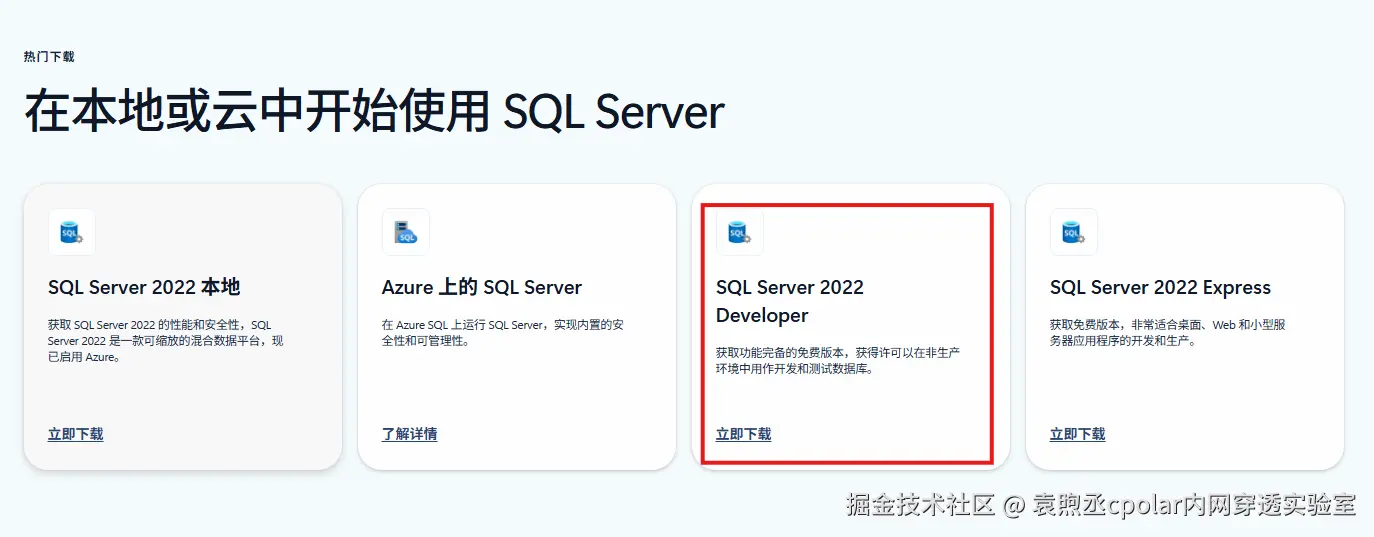This screenshot has height=537, width=1374.
Task: Click 立即下载 under SQL Server 2022 Developer
Action: tap(743, 434)
